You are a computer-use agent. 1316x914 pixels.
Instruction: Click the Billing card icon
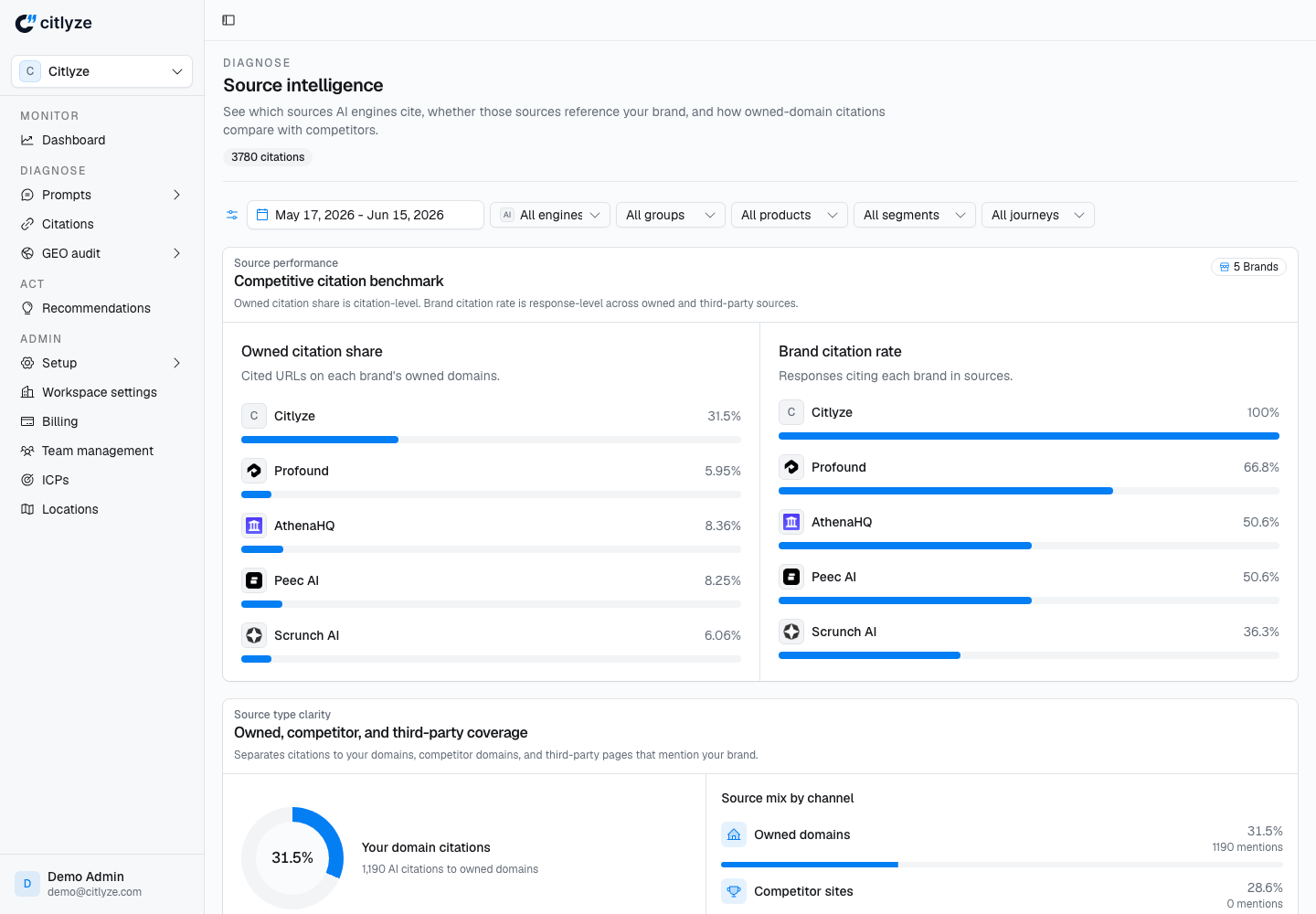[x=27, y=421]
